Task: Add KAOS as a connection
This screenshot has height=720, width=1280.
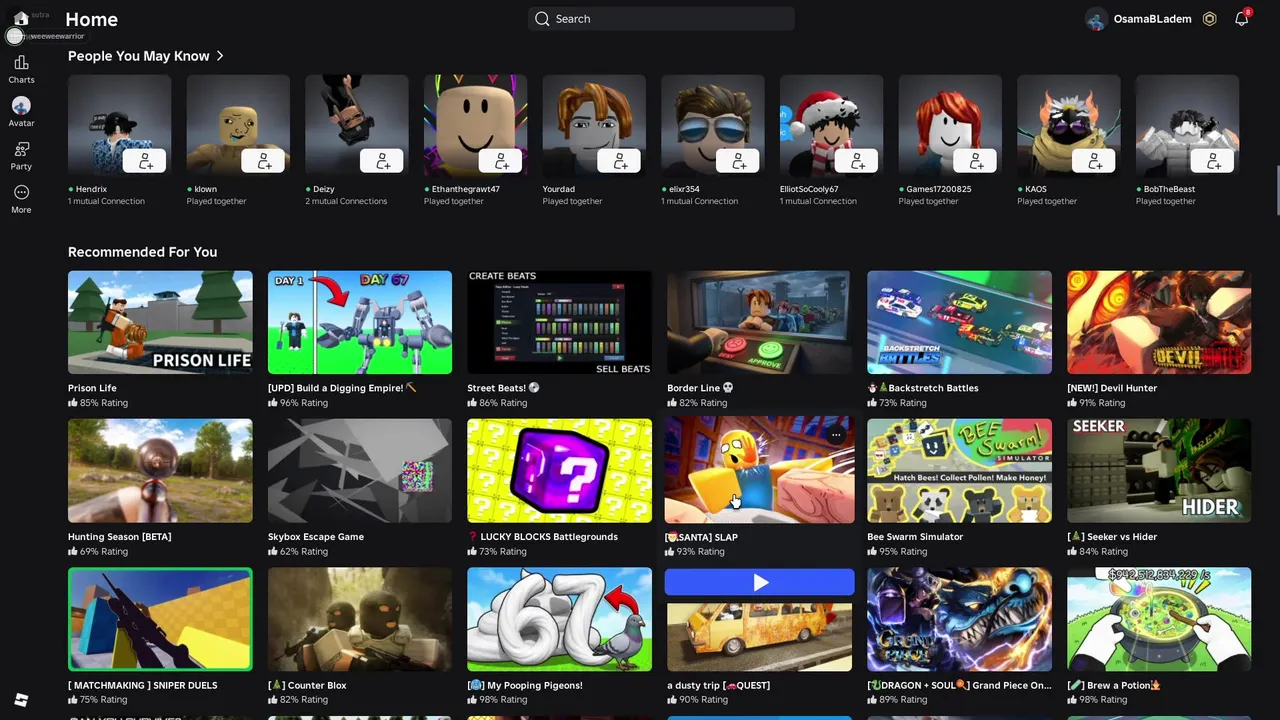Action: (1094, 161)
